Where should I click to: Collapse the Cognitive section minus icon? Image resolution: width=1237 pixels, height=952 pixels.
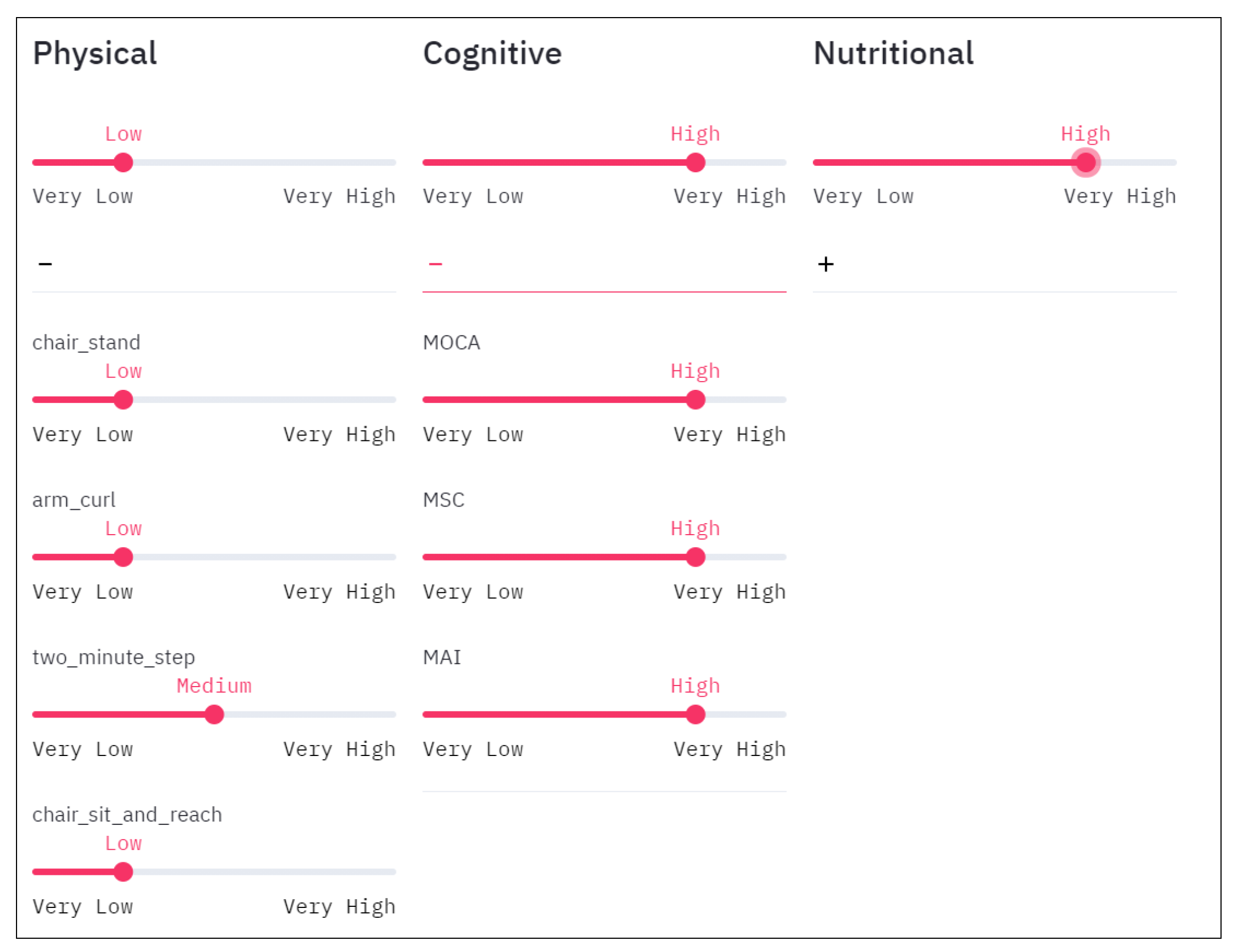[x=435, y=264]
